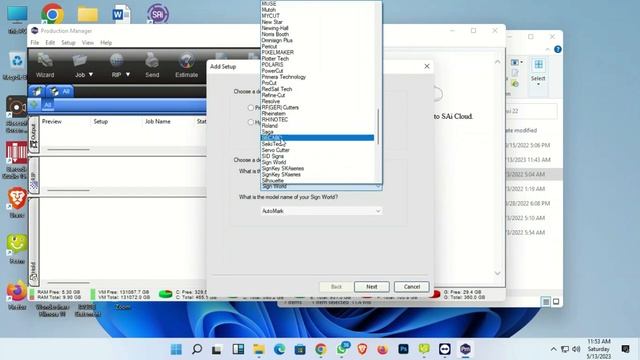Screen dimensions: 640x360
Task: Select the lower radio button in Add Setup
Action: click(x=251, y=122)
